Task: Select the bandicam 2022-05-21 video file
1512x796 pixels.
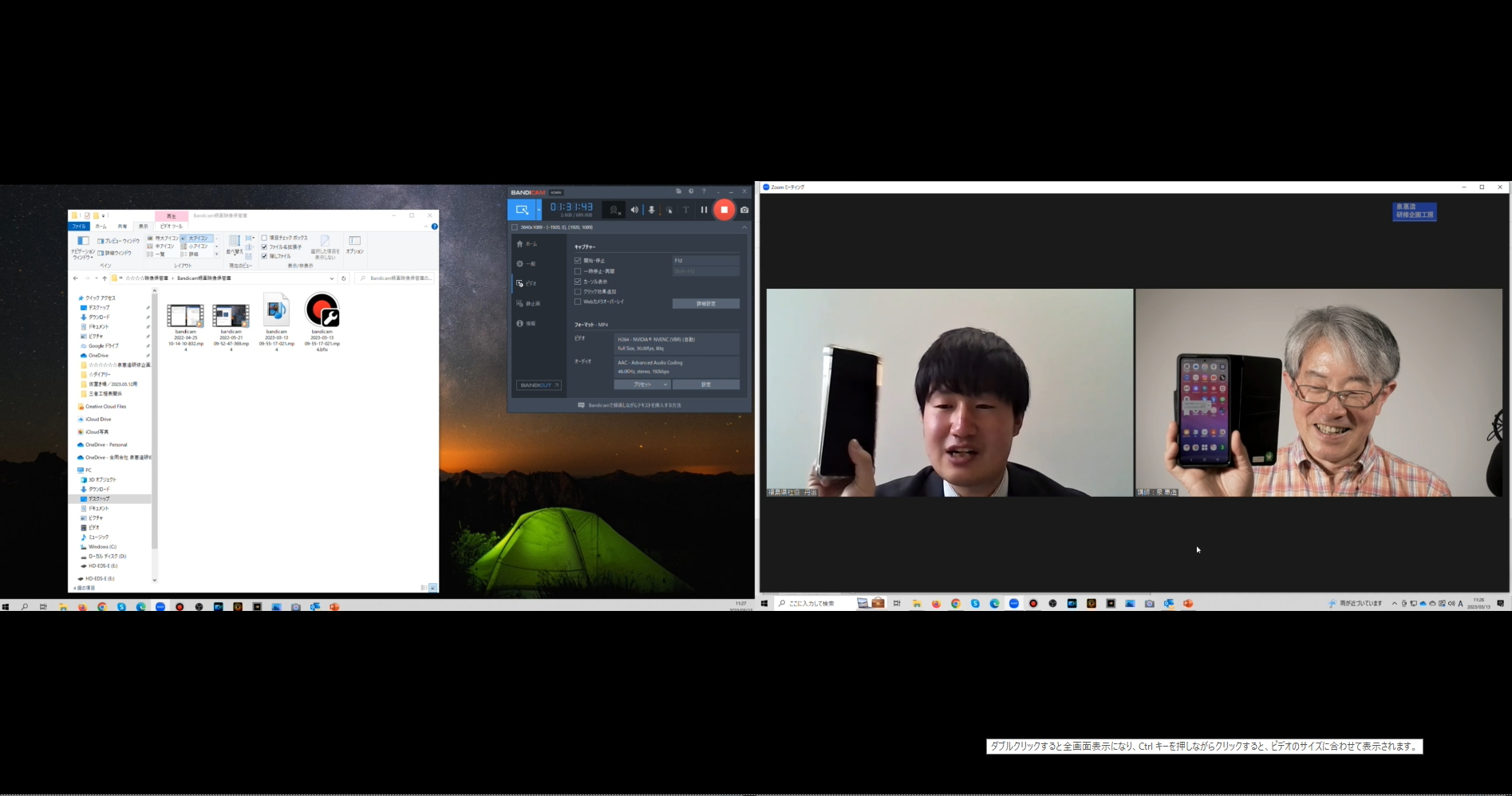Action: click(x=231, y=327)
